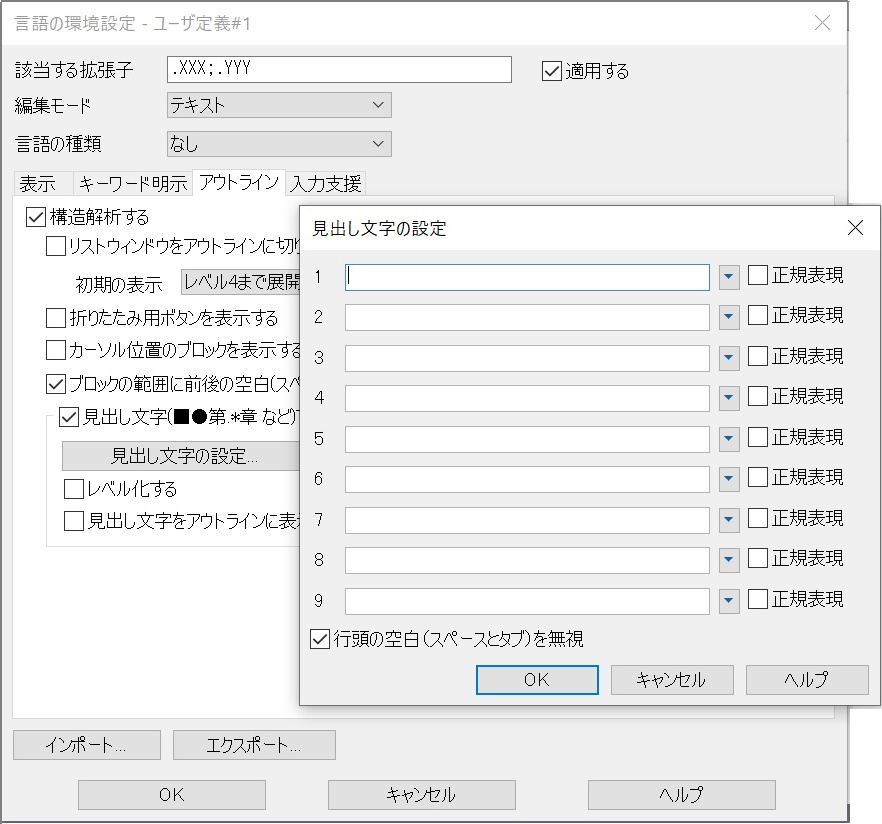
Task: Open dropdown arrow for heading row 5
Action: coord(729,439)
